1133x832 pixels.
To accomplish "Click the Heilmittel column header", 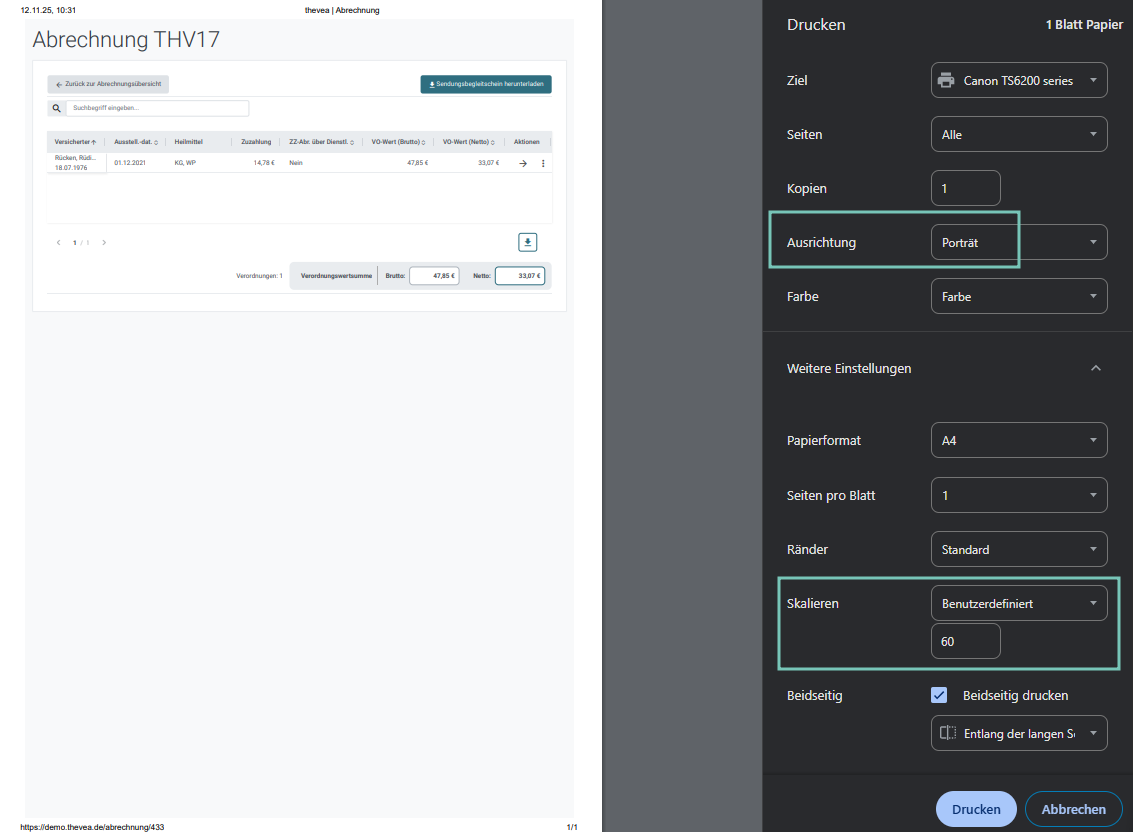I will tap(189, 142).
